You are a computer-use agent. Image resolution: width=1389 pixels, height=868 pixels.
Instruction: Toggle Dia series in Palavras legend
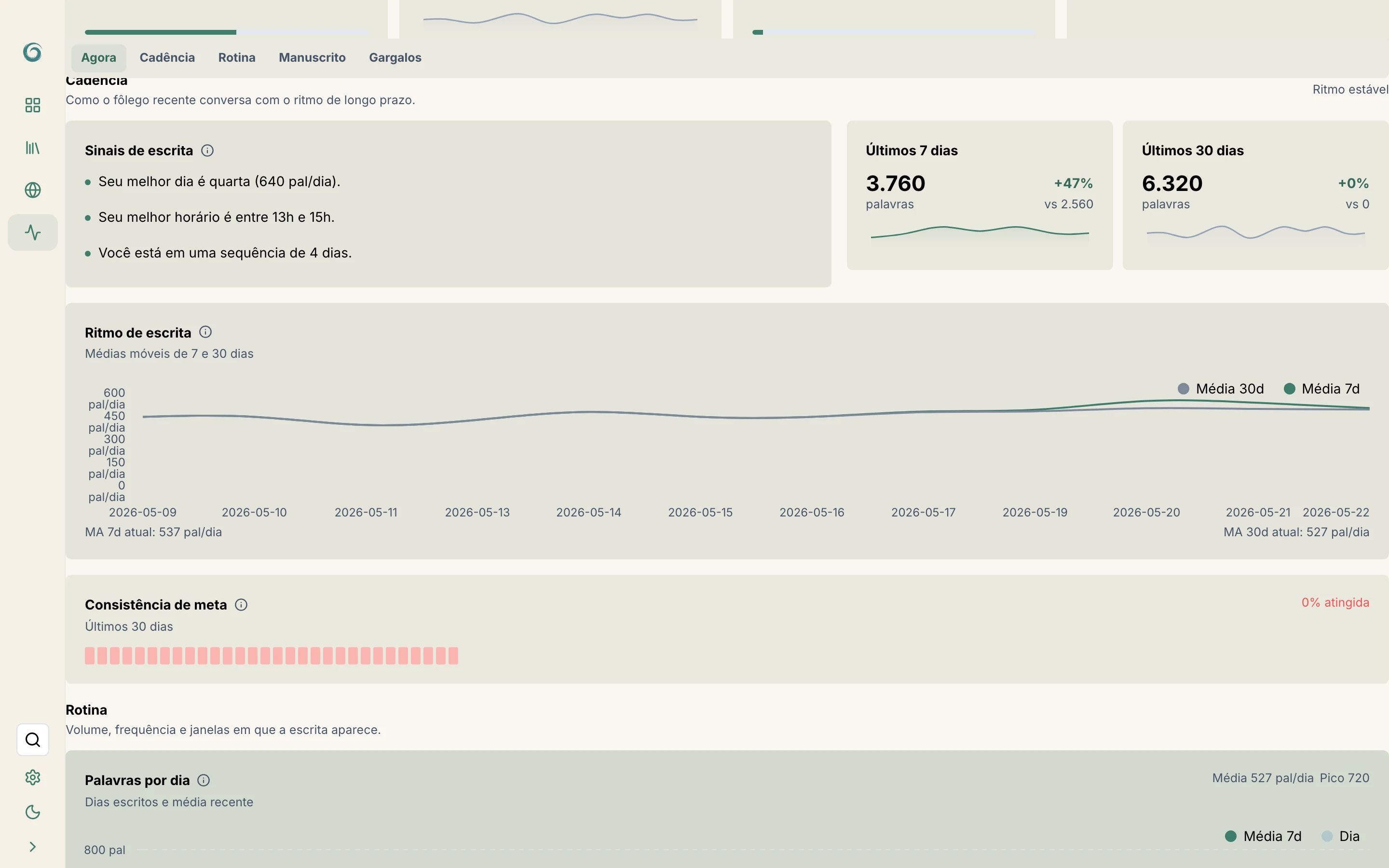(x=1340, y=837)
